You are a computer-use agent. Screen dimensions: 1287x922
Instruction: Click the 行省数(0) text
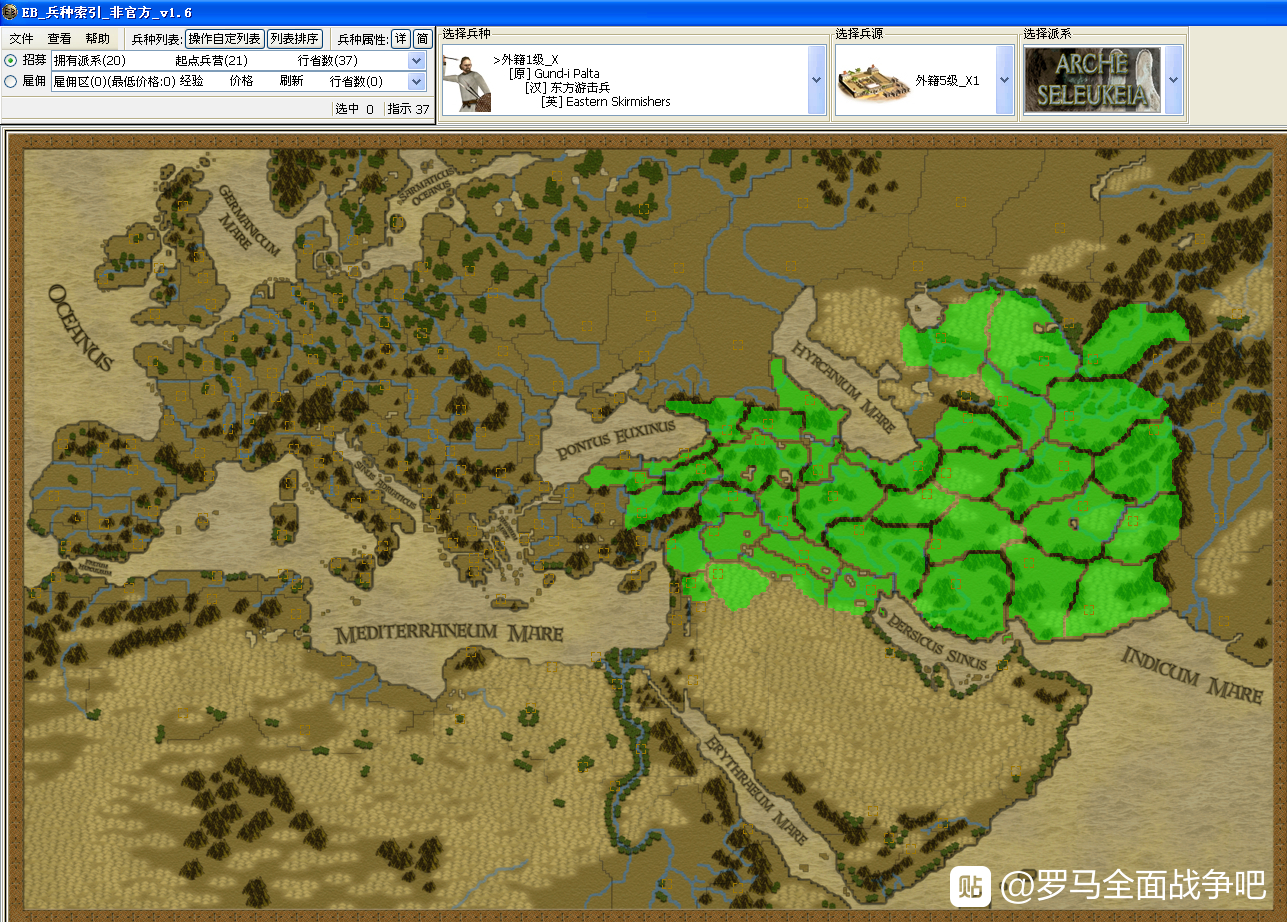[x=356, y=82]
